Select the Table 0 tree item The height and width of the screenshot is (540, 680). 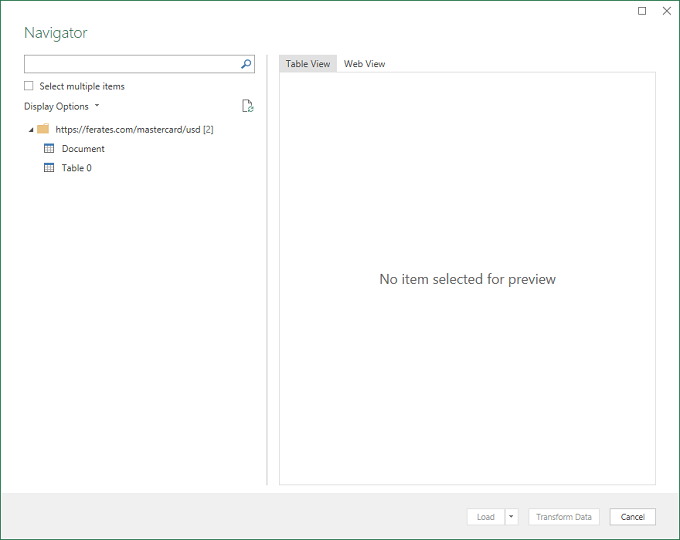click(x=76, y=168)
